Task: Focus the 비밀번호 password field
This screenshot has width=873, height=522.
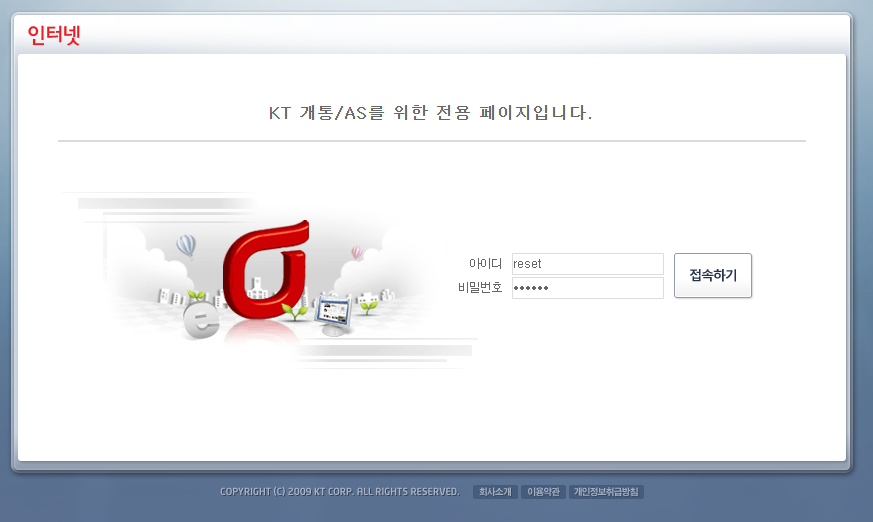Action: coord(587,288)
